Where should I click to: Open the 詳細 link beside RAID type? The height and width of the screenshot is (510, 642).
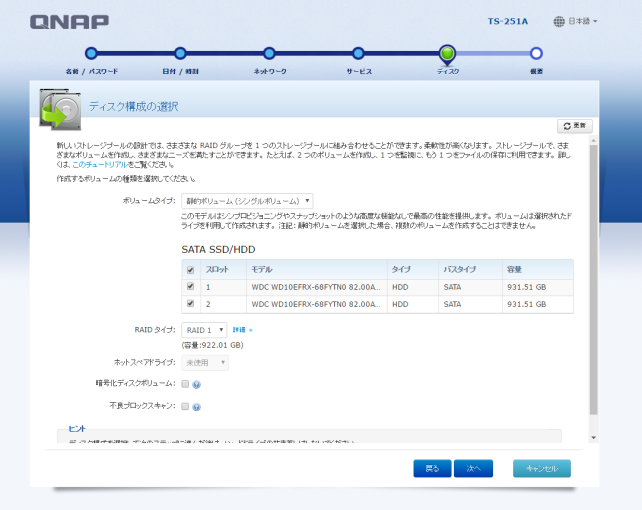point(242,330)
